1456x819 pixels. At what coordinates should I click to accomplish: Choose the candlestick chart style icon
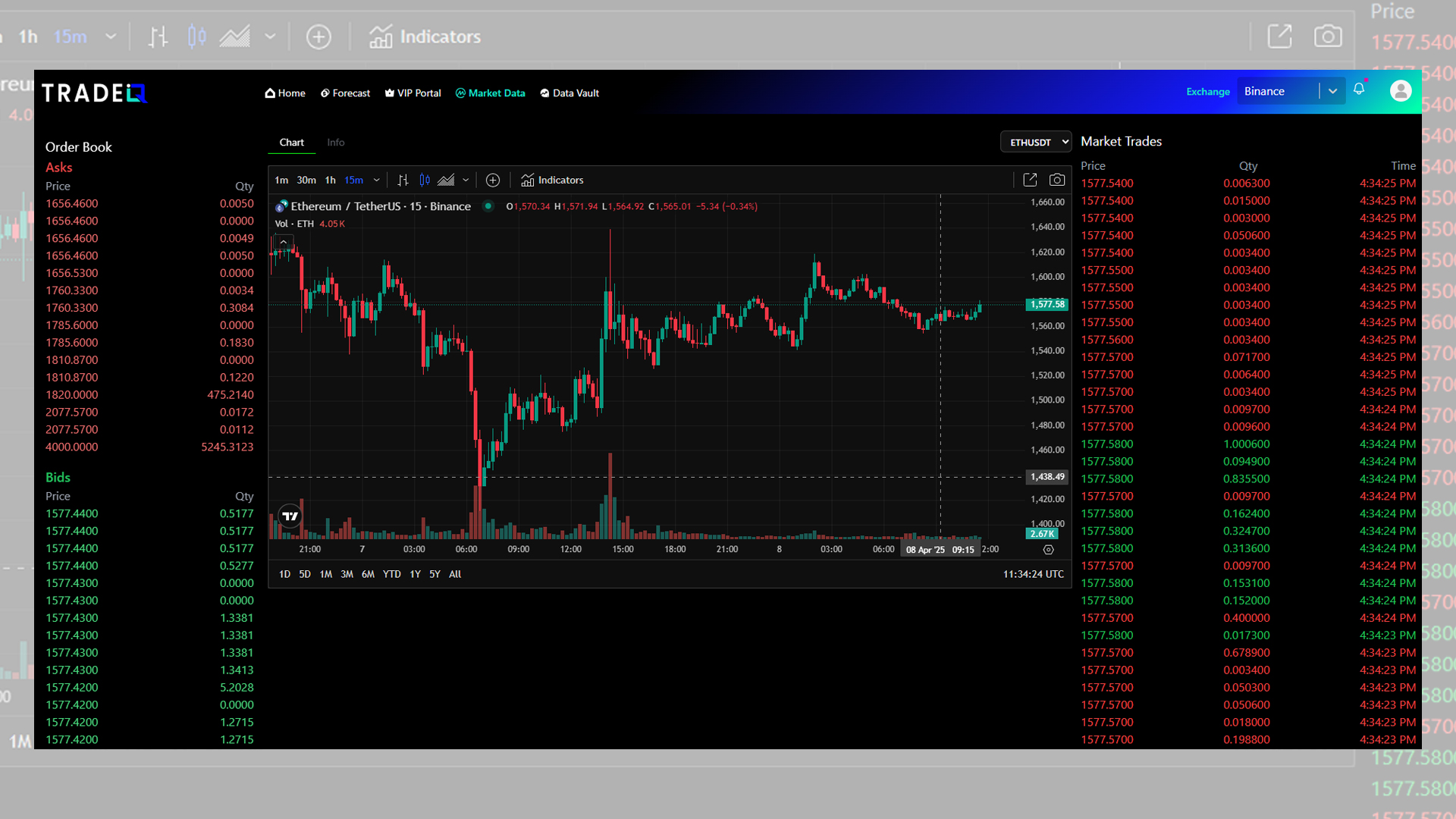pos(425,180)
